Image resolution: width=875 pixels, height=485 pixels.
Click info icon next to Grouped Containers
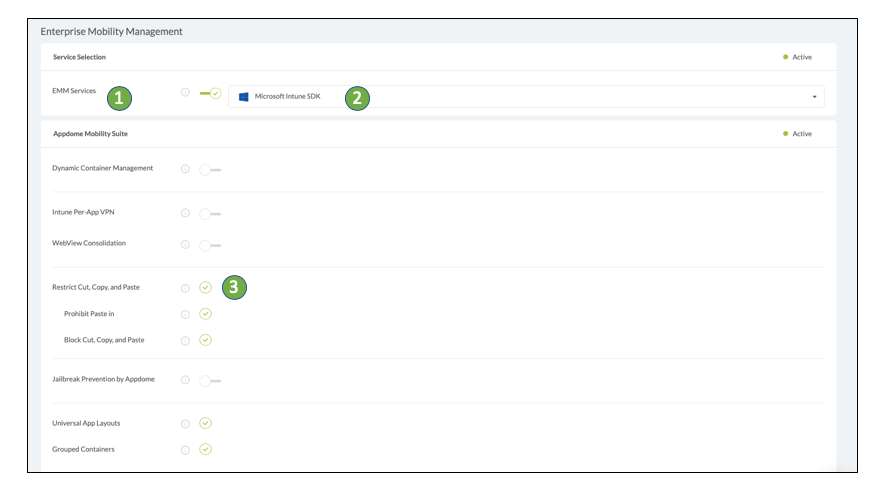point(185,450)
